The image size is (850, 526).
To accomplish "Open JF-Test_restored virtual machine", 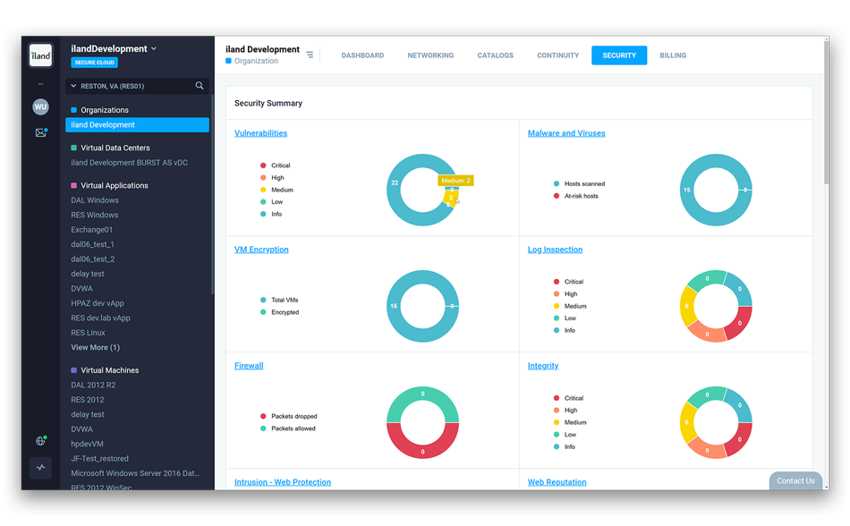I will [x=100, y=458].
